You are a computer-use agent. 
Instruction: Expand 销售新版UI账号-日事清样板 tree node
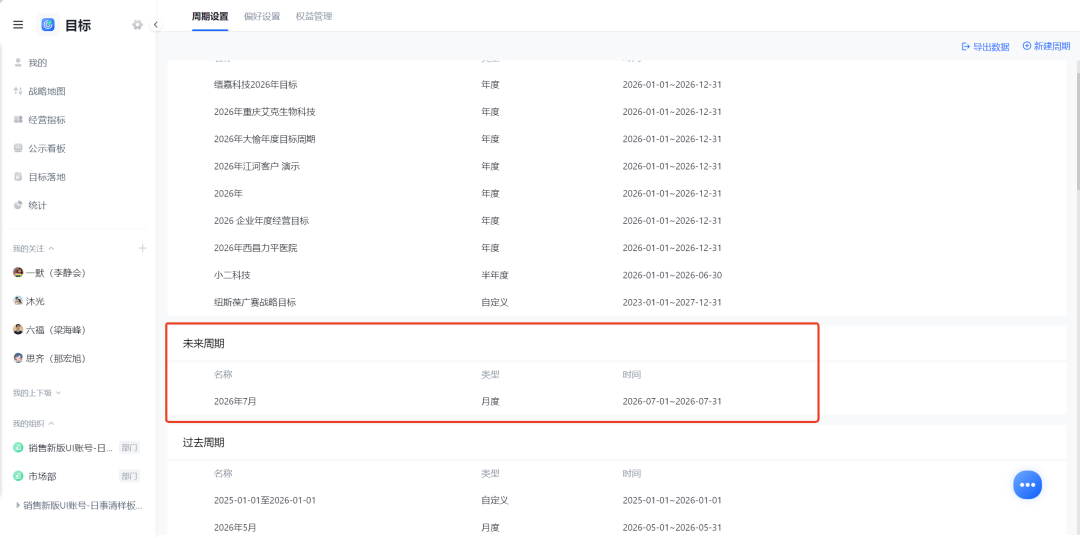(18, 506)
